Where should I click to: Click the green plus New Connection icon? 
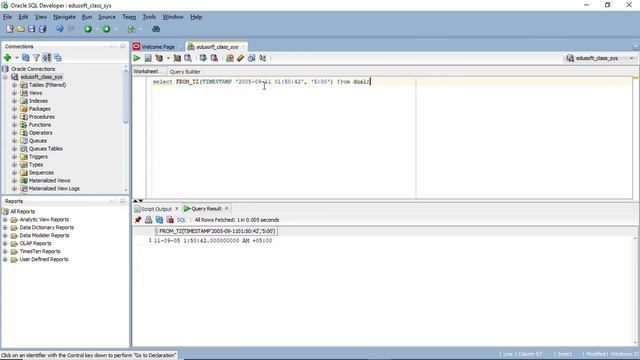coord(7,58)
